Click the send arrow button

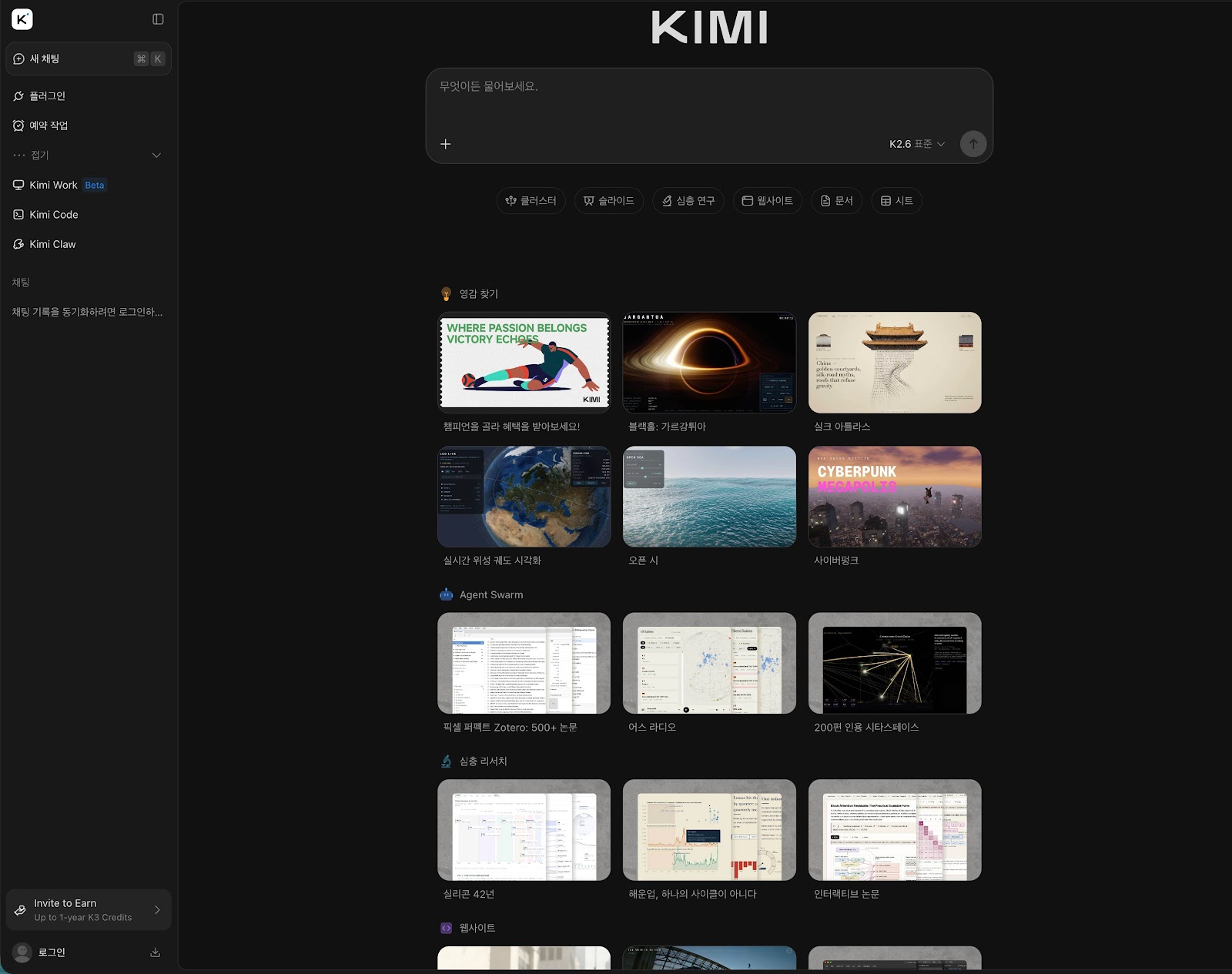click(973, 144)
